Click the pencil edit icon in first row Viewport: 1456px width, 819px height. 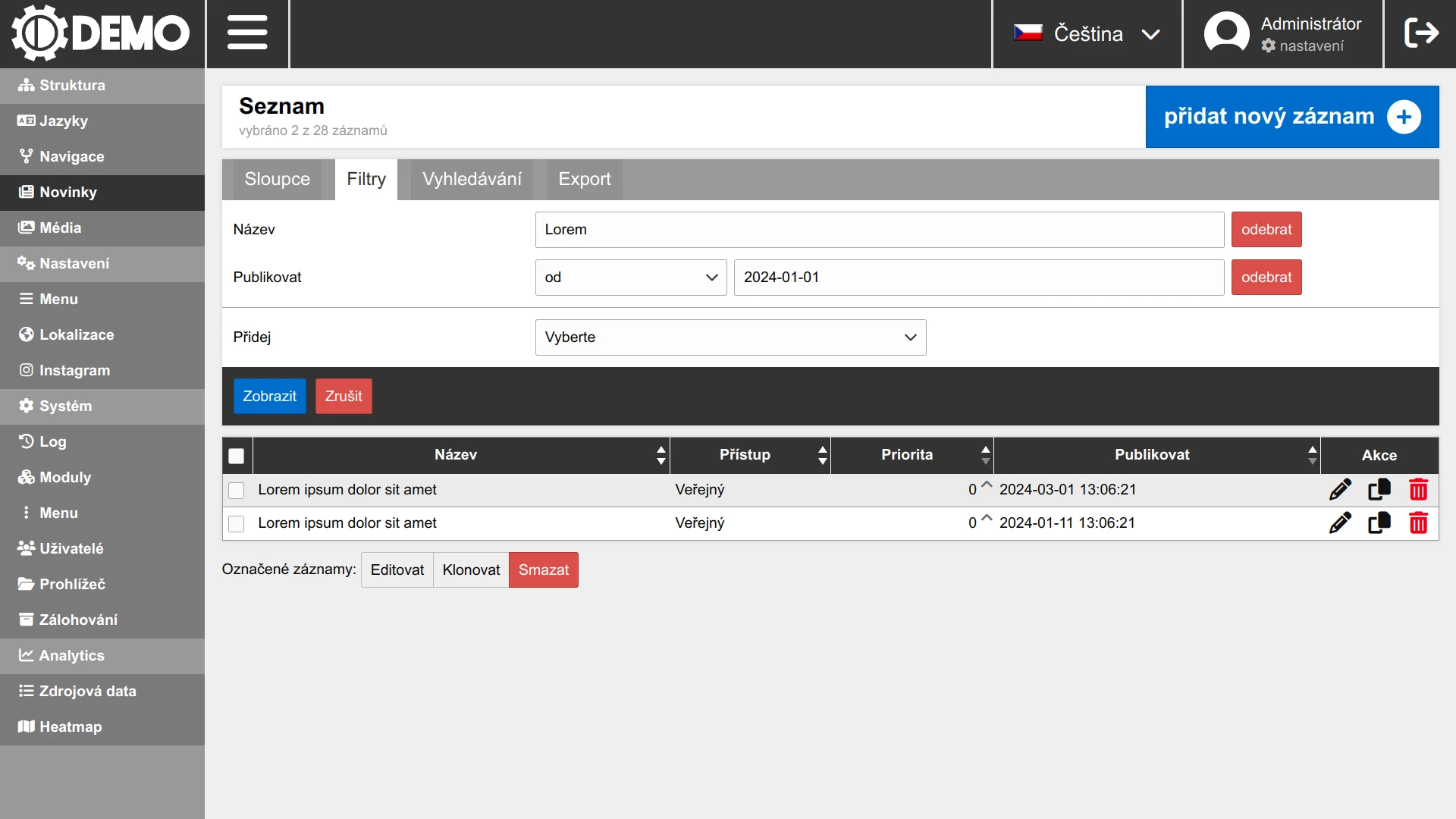[1340, 490]
